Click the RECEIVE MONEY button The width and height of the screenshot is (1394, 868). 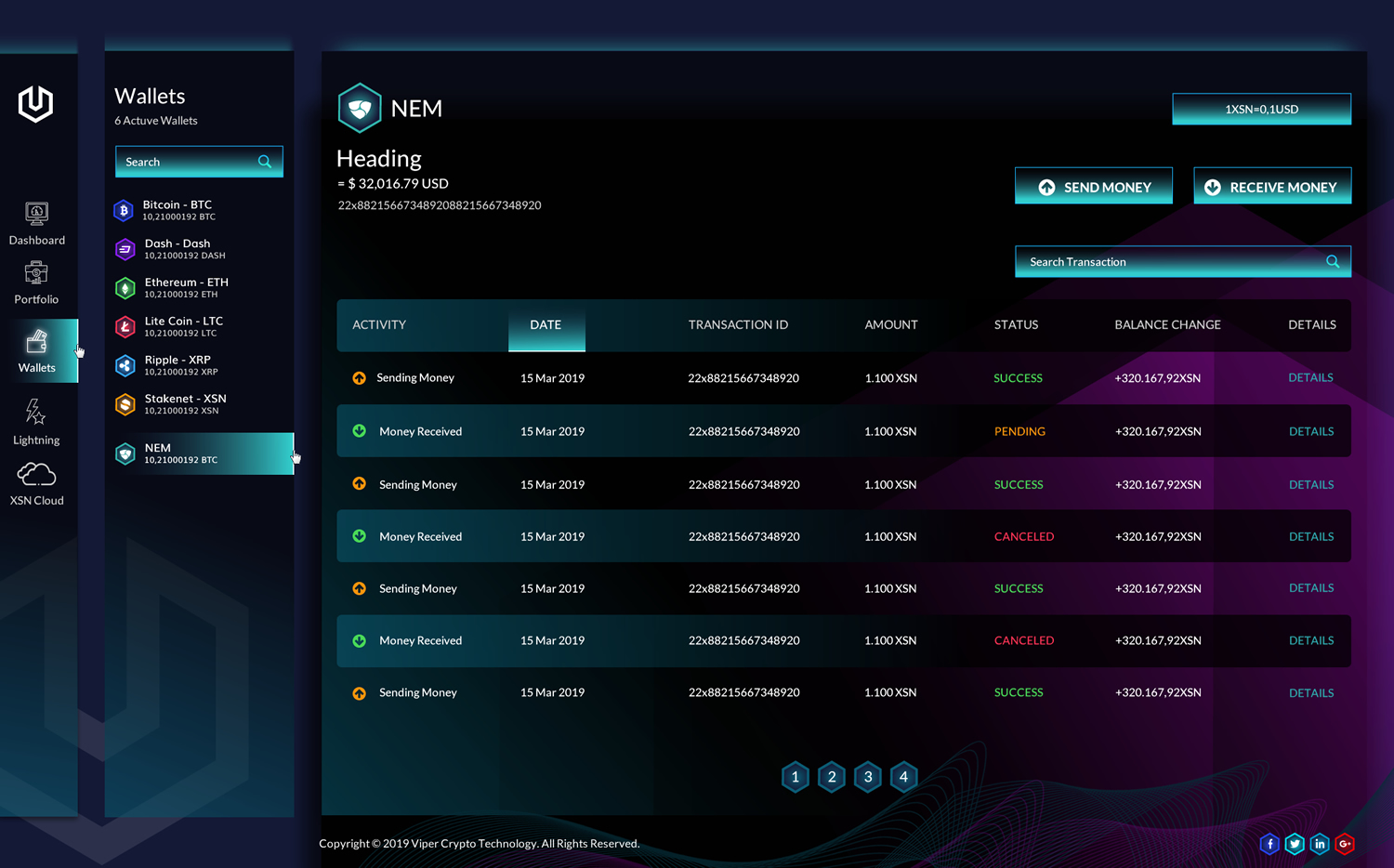(x=1272, y=186)
